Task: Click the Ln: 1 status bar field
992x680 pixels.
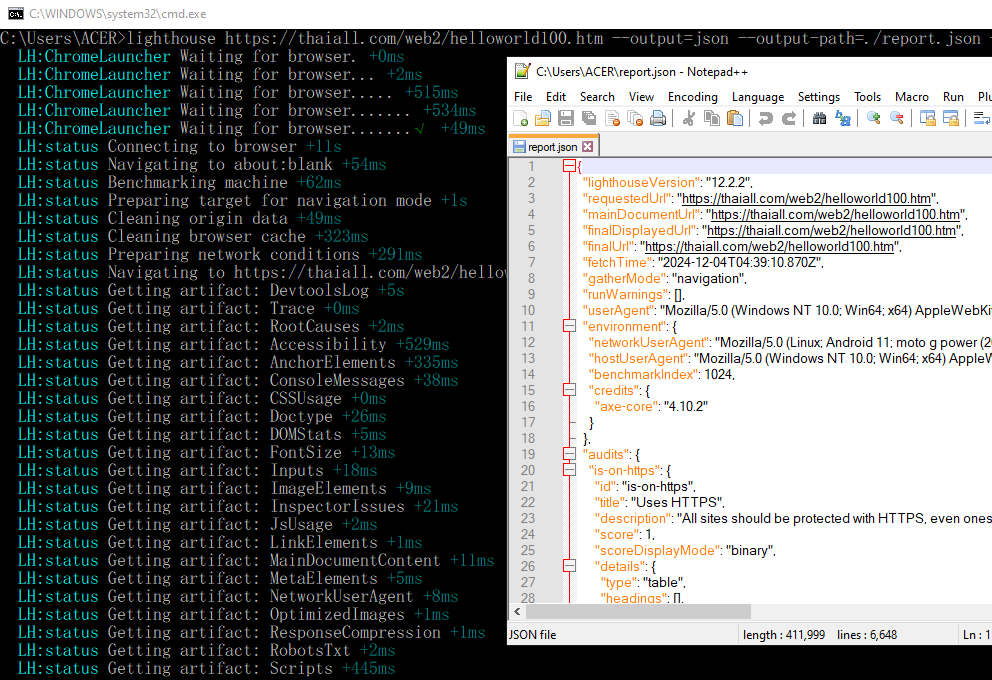Action: click(978, 634)
